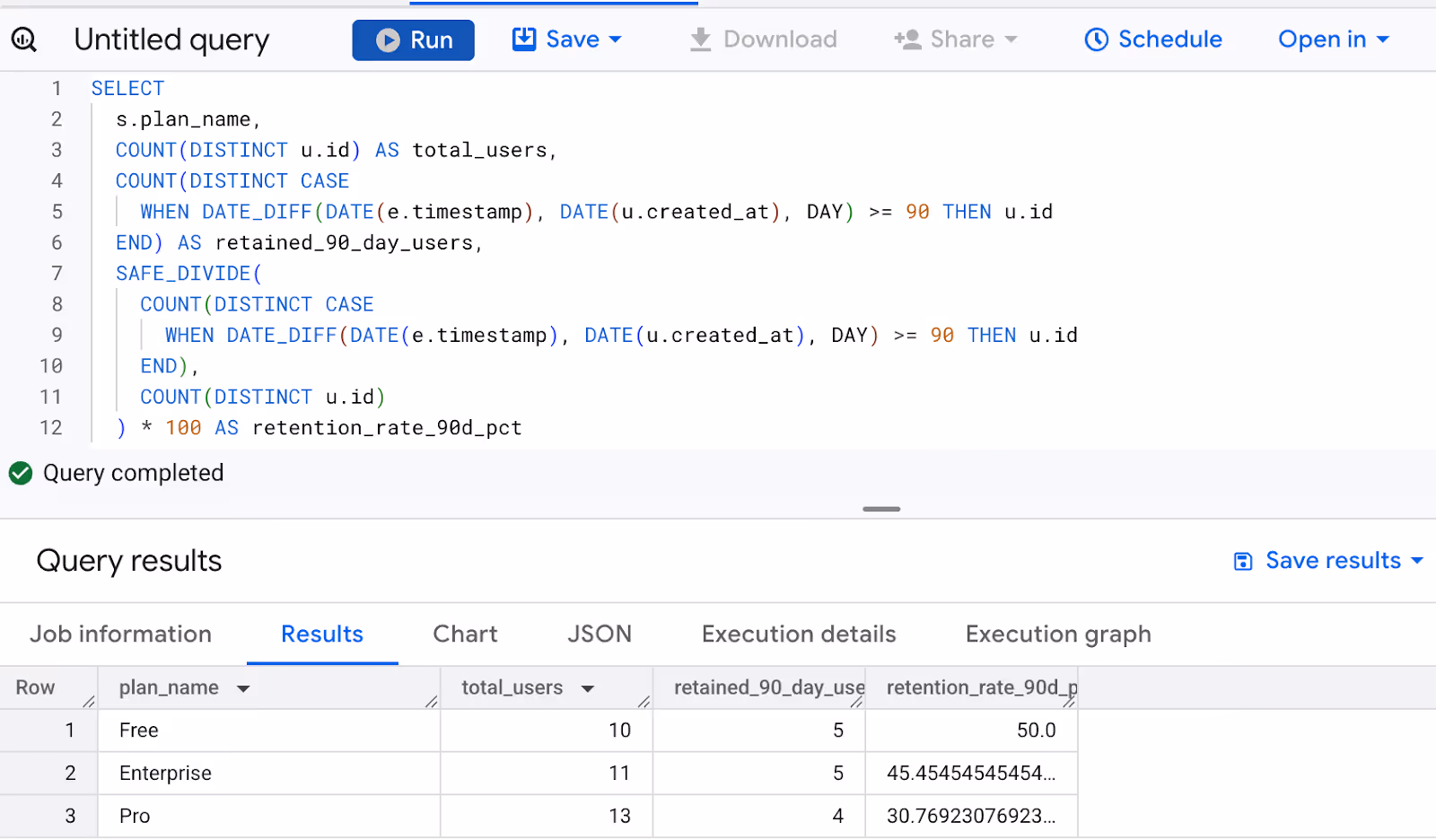Expand the Share dropdown arrow

1011,39
